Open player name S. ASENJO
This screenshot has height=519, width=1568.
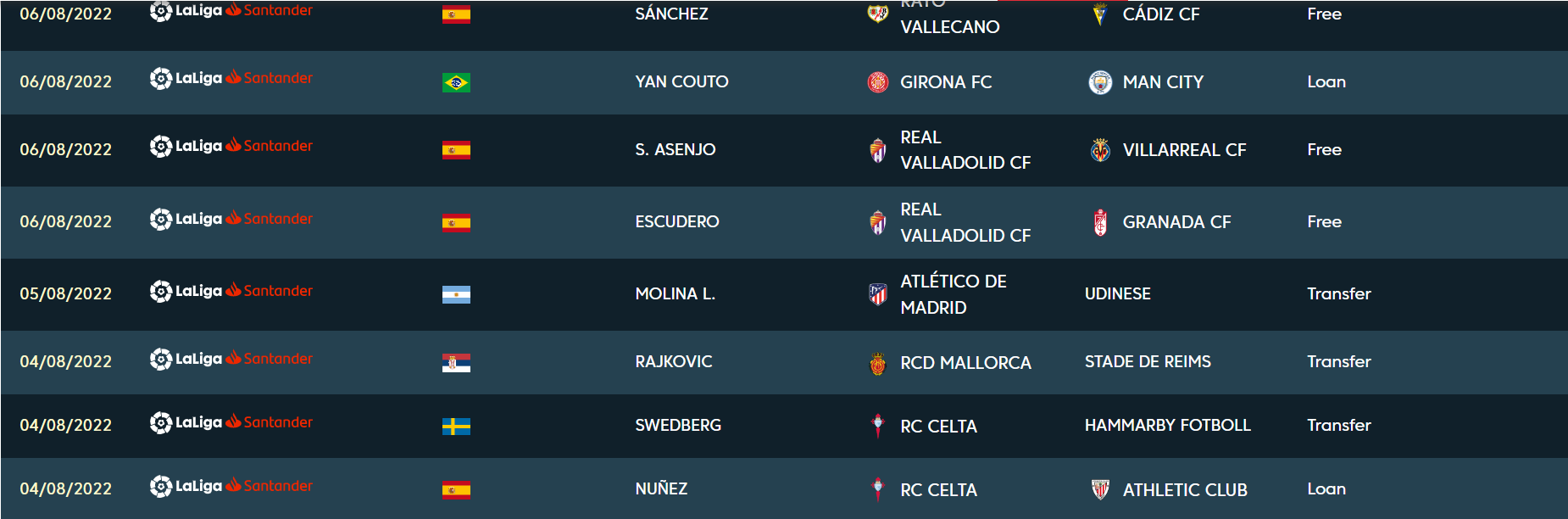pyautogui.click(x=675, y=149)
